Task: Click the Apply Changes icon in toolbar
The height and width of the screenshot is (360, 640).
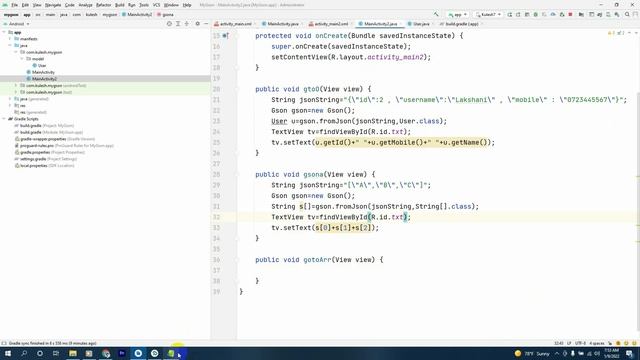Action: coord(518,14)
